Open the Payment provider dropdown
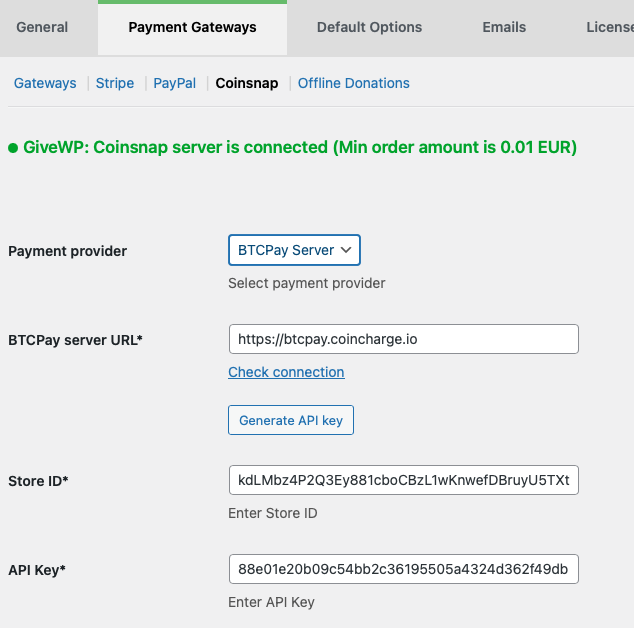This screenshot has height=628, width=634. 294,250
